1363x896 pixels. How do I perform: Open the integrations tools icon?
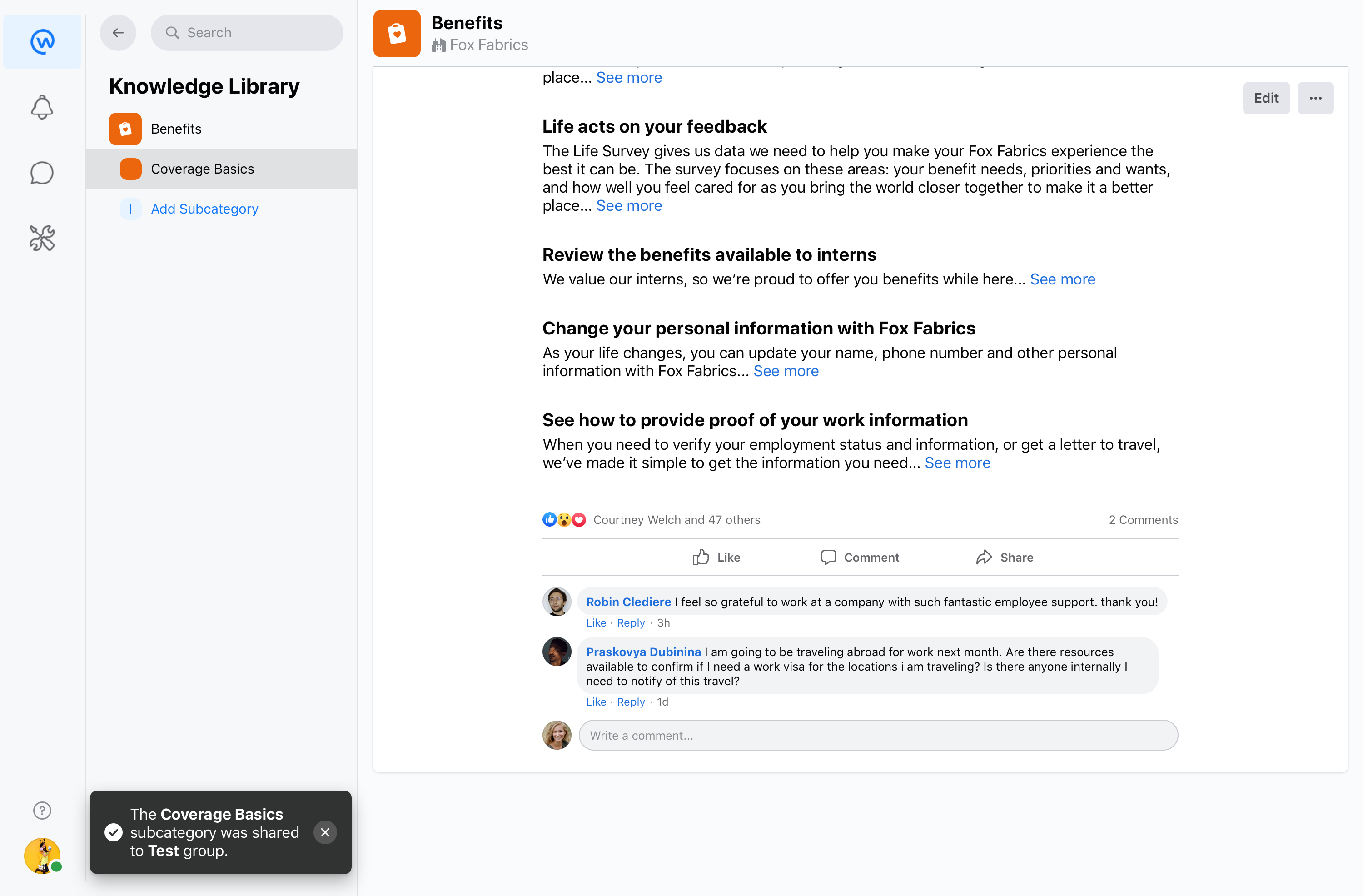click(42, 238)
